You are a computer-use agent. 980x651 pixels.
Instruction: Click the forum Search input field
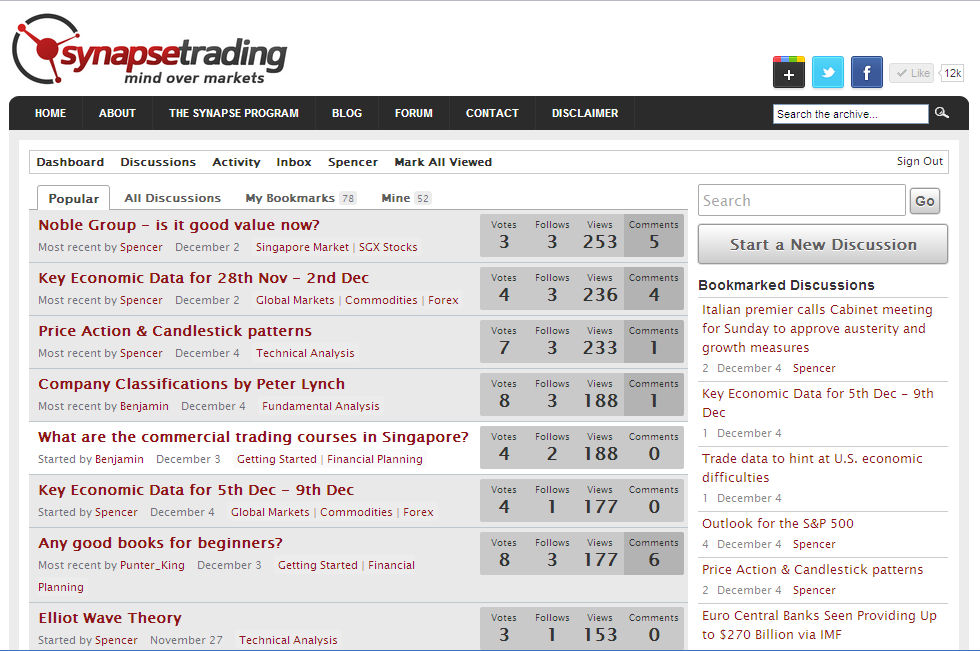[x=801, y=200]
